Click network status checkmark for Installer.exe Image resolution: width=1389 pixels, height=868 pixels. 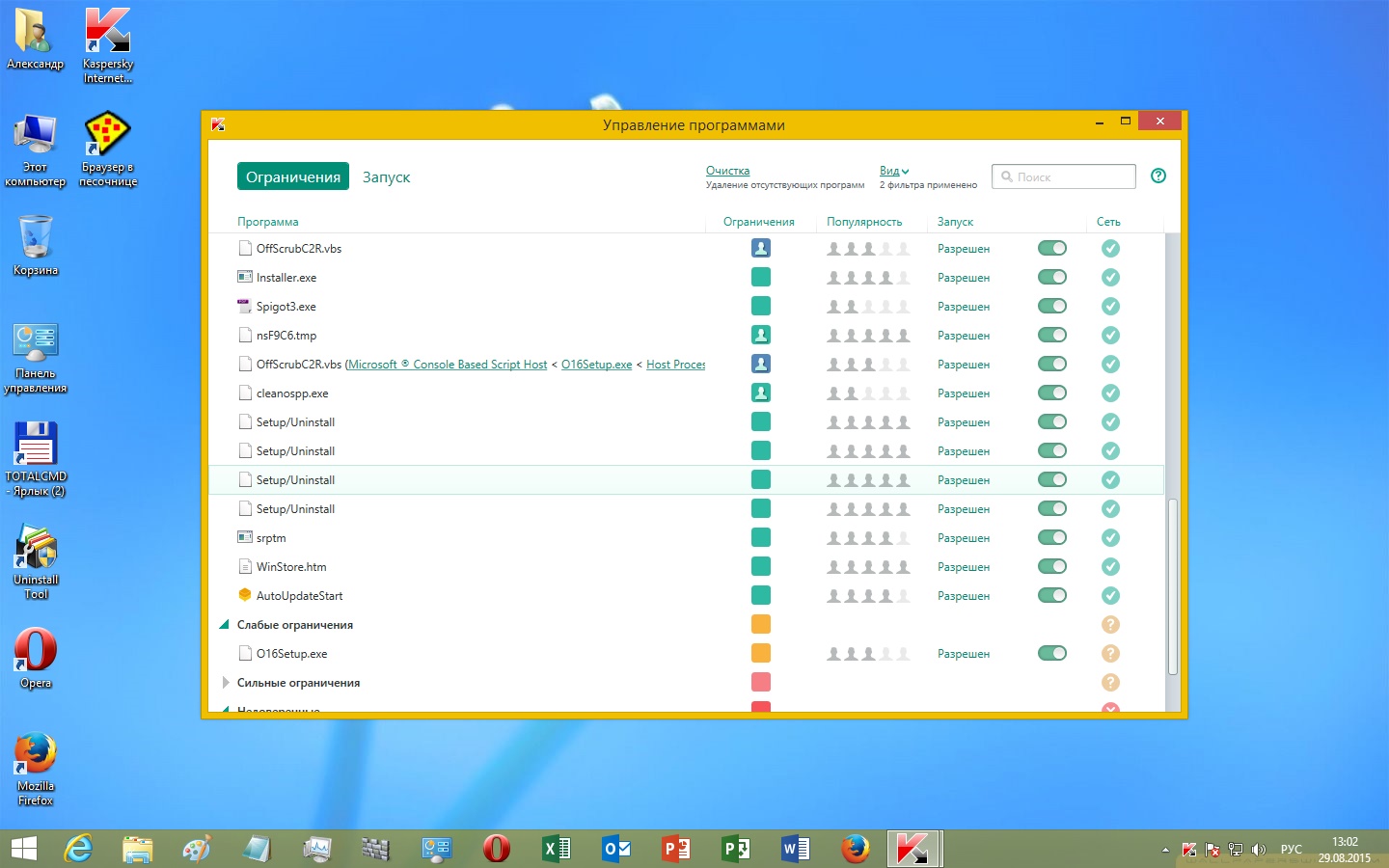(x=1110, y=278)
